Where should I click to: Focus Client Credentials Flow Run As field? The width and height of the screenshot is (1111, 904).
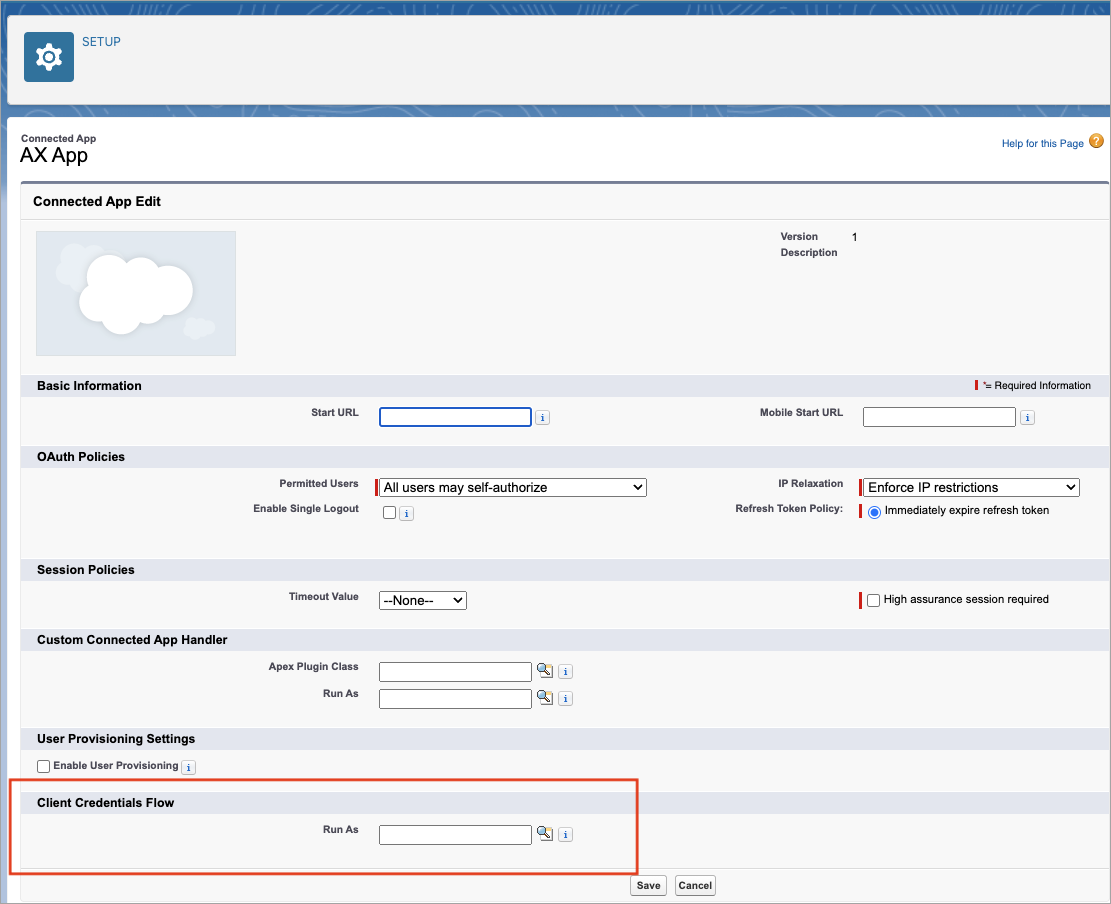(455, 835)
